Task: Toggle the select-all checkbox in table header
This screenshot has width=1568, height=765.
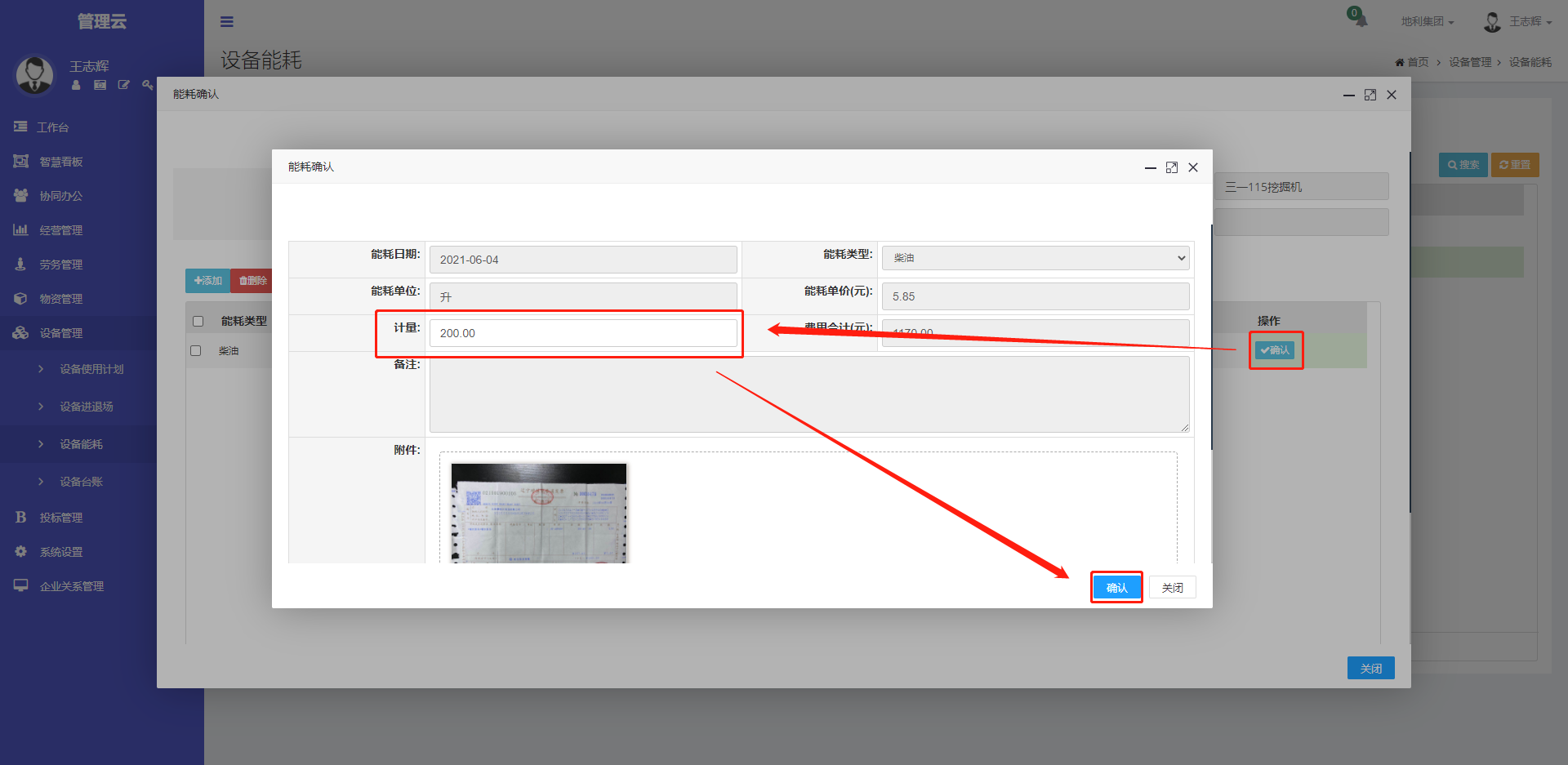Action: 198,321
